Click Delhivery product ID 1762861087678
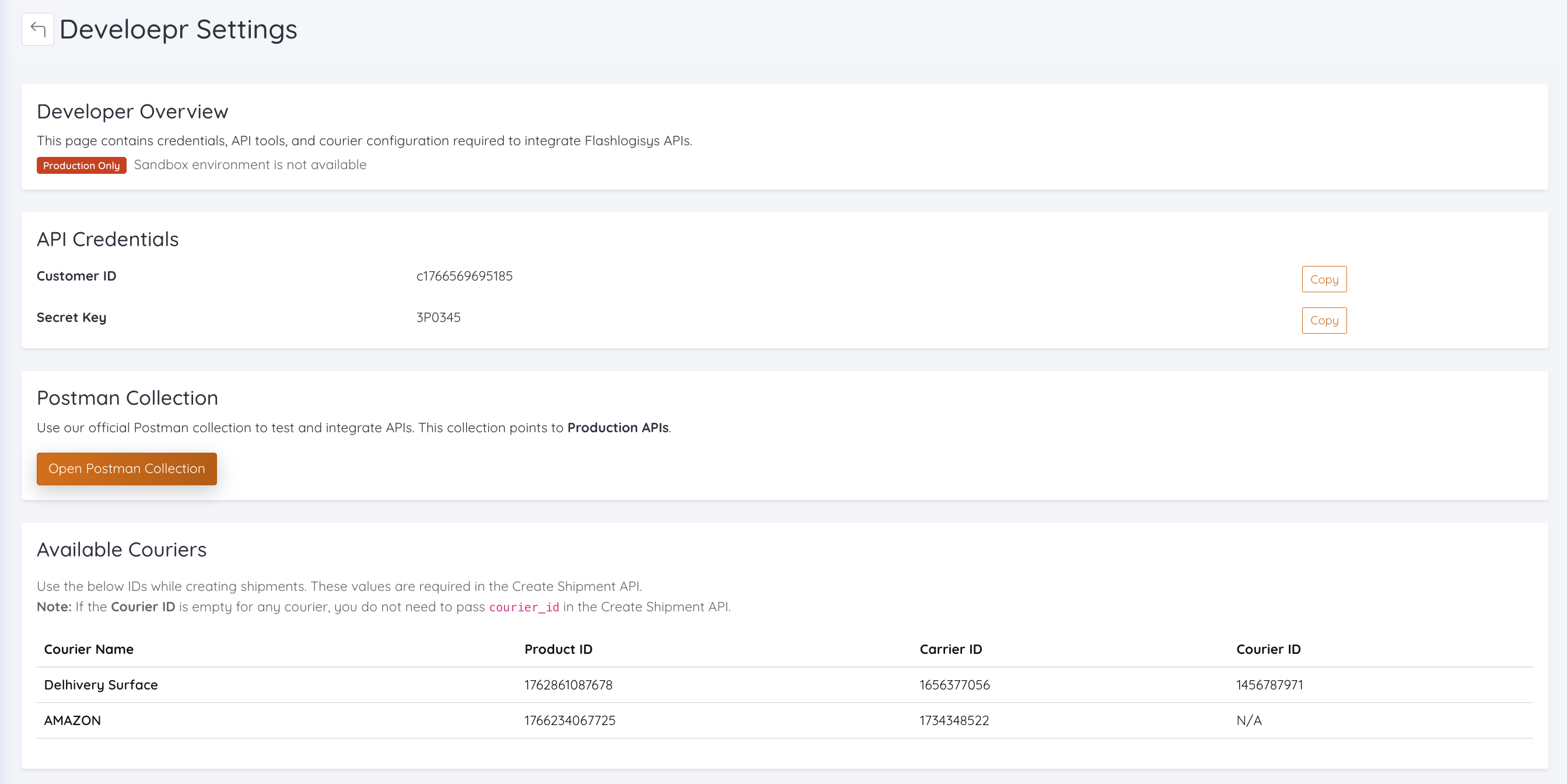 pyautogui.click(x=568, y=685)
